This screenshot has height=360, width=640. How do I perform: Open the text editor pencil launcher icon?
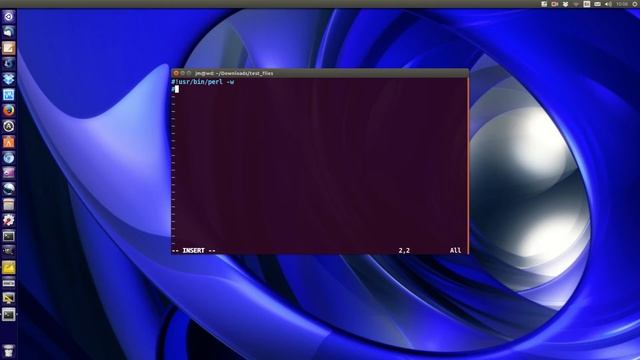(x=9, y=48)
